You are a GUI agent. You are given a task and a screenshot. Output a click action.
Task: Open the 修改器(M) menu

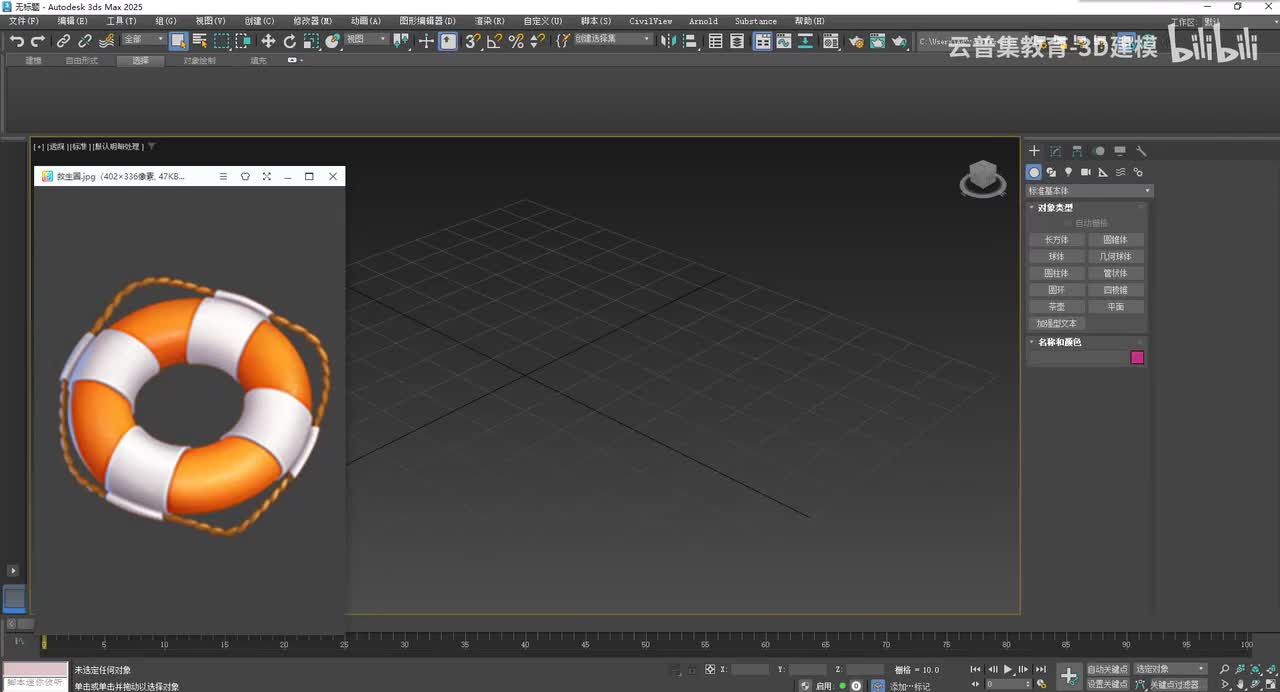(x=312, y=21)
